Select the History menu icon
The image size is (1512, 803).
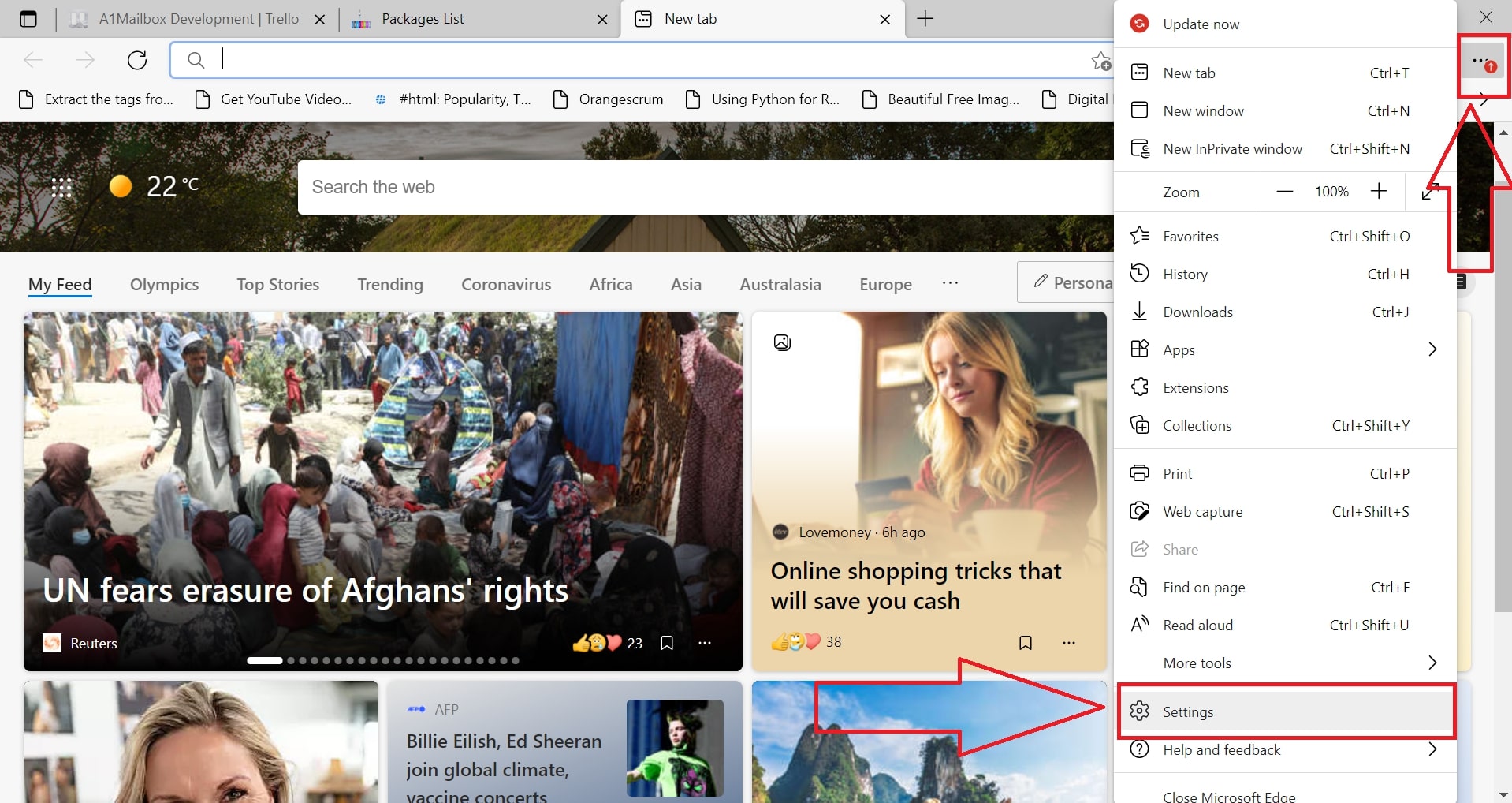[x=1140, y=274]
